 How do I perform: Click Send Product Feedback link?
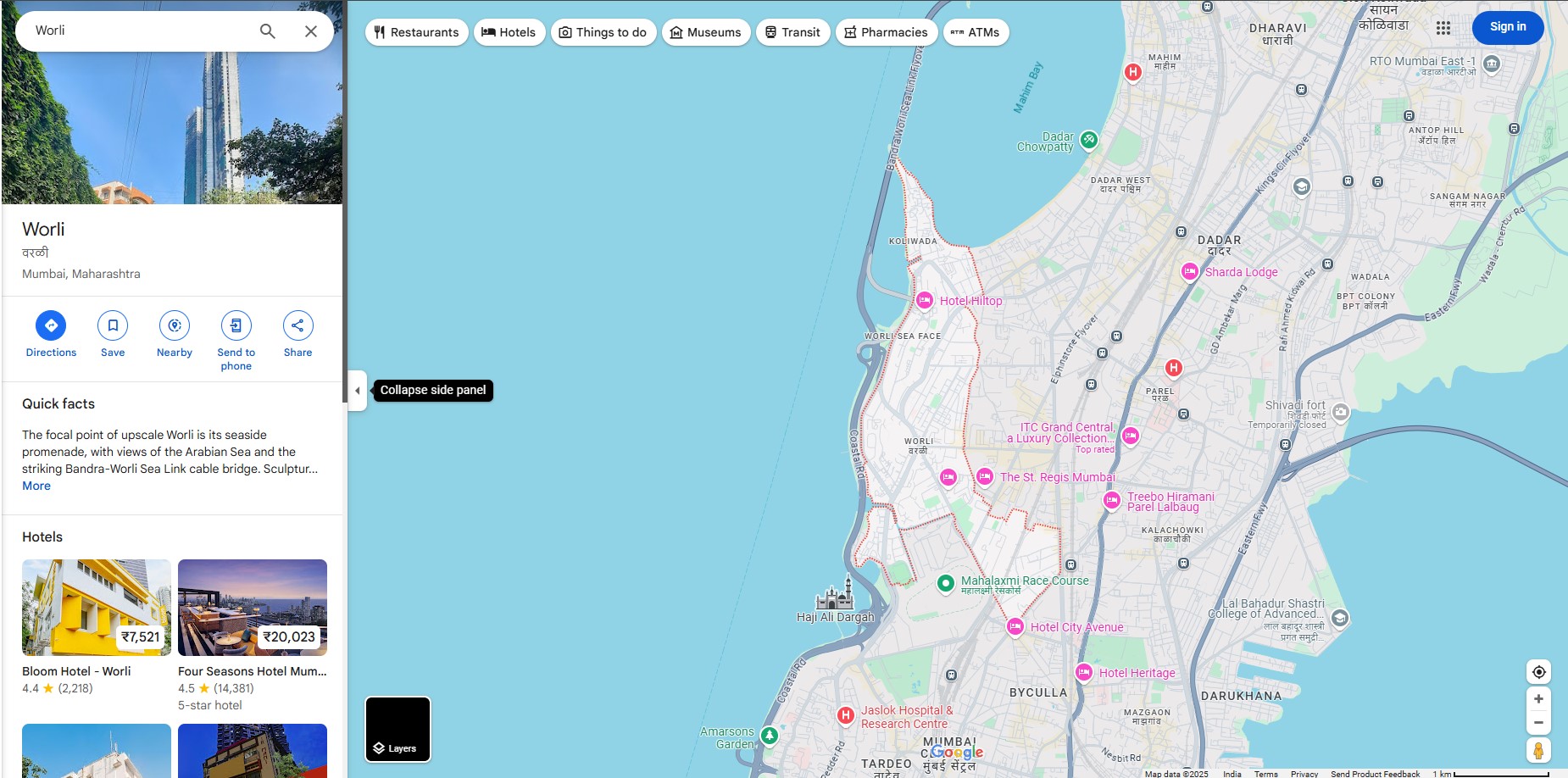[1375, 773]
